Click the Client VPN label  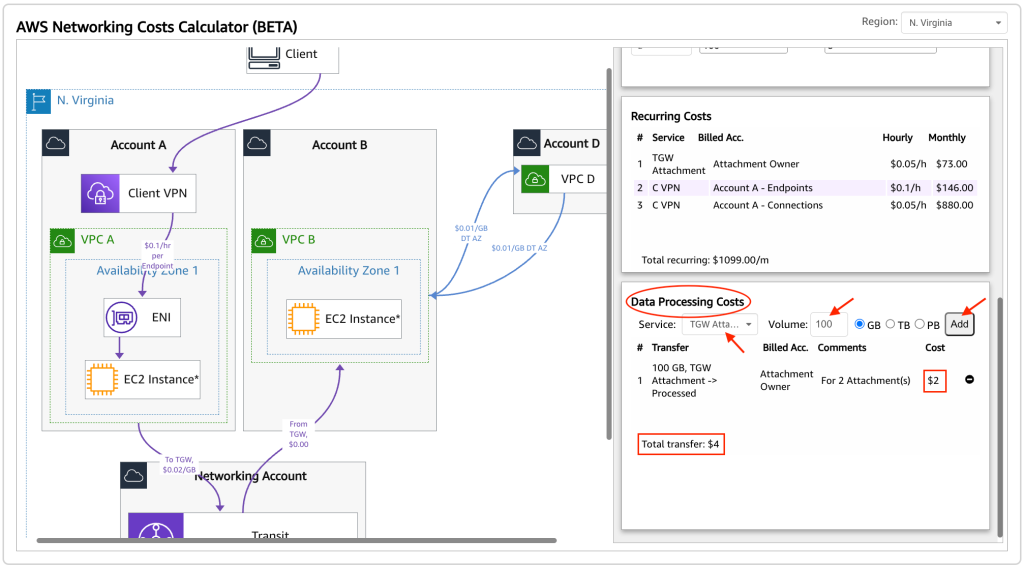[157, 193]
